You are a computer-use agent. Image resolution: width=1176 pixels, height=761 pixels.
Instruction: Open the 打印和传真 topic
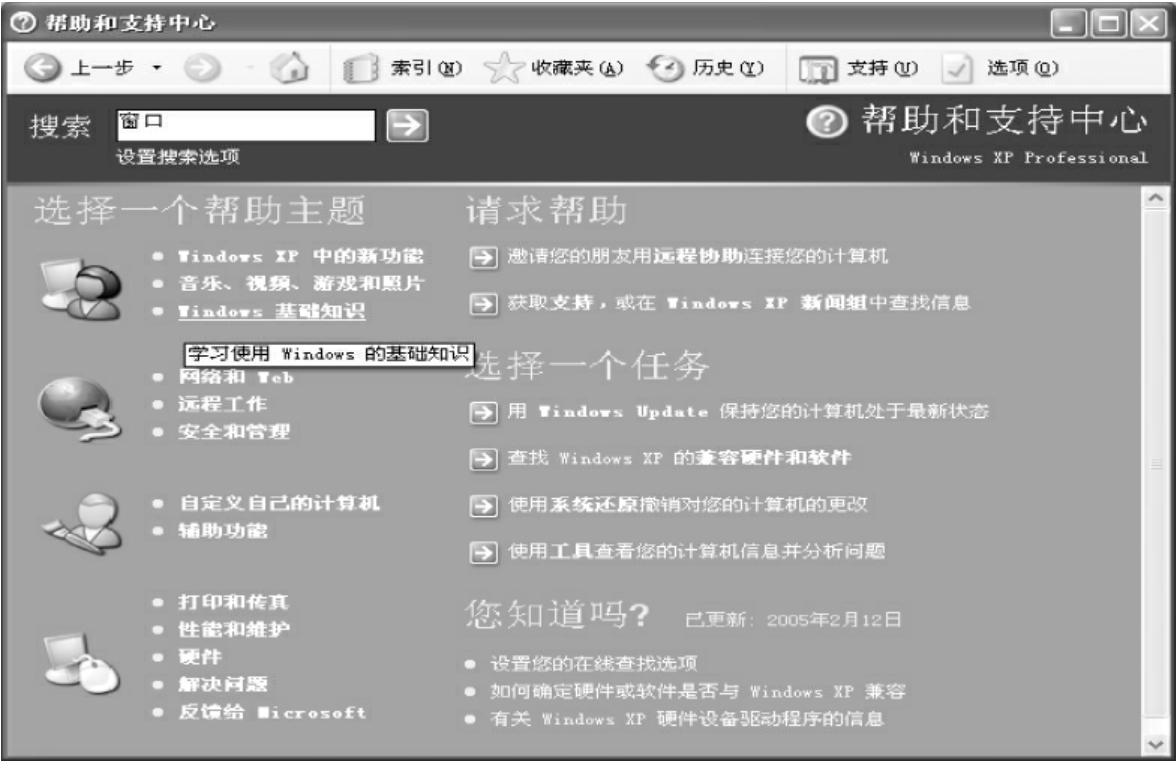233,602
